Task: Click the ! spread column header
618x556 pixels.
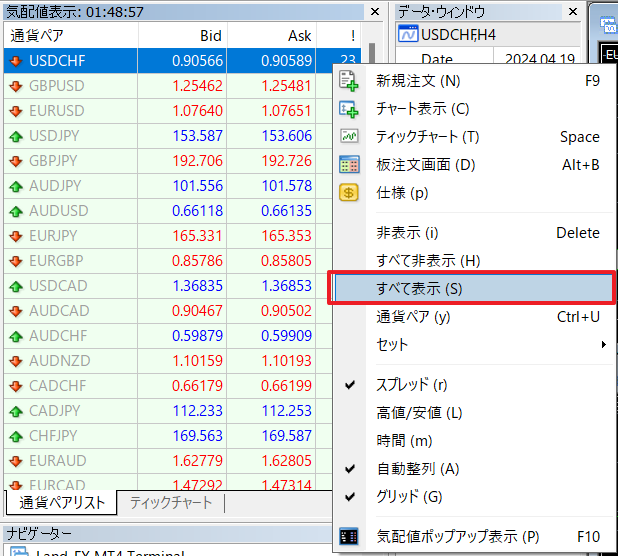Action: [x=339, y=35]
